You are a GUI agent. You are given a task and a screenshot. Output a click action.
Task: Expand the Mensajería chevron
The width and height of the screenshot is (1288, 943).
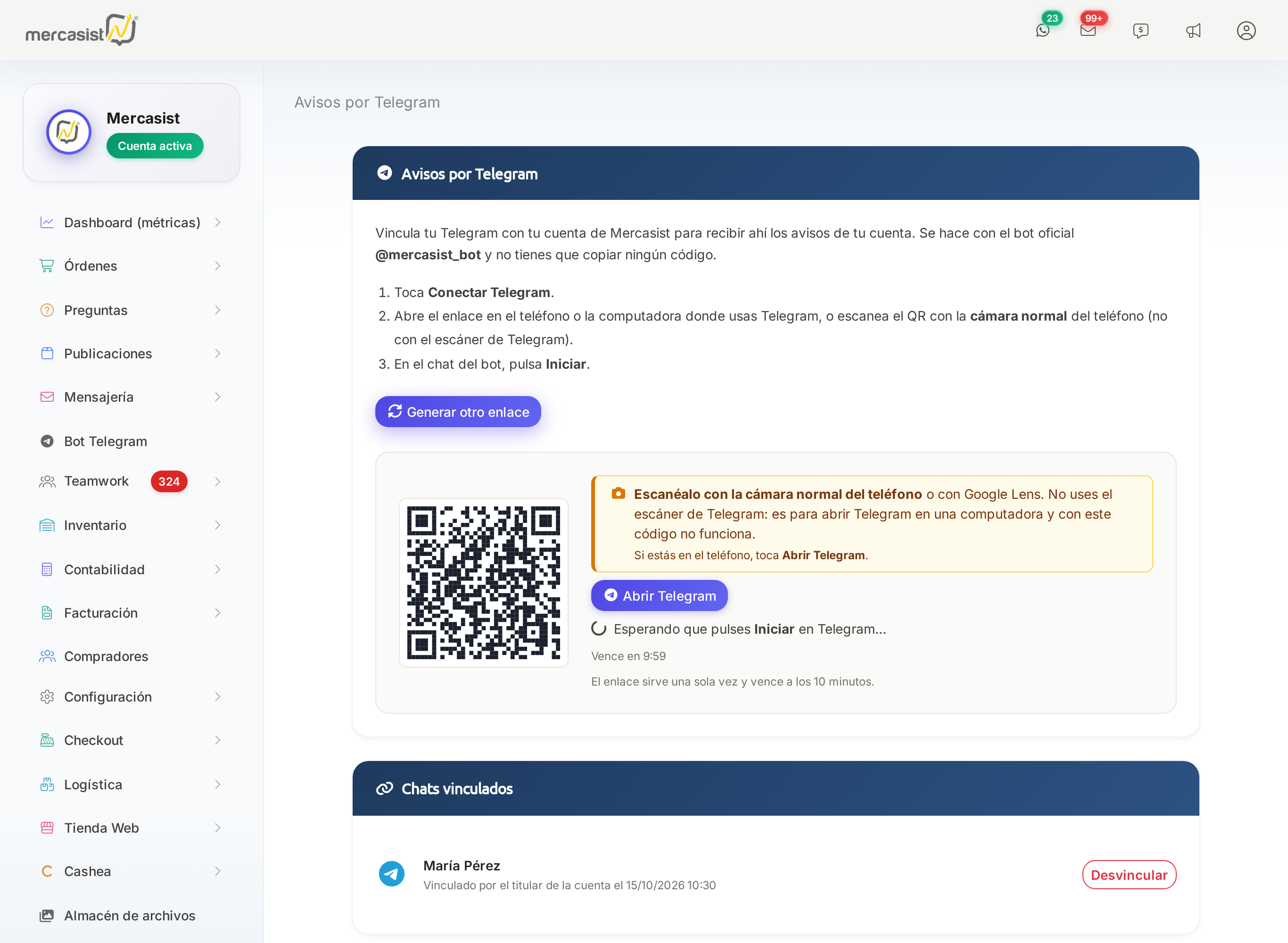point(217,397)
